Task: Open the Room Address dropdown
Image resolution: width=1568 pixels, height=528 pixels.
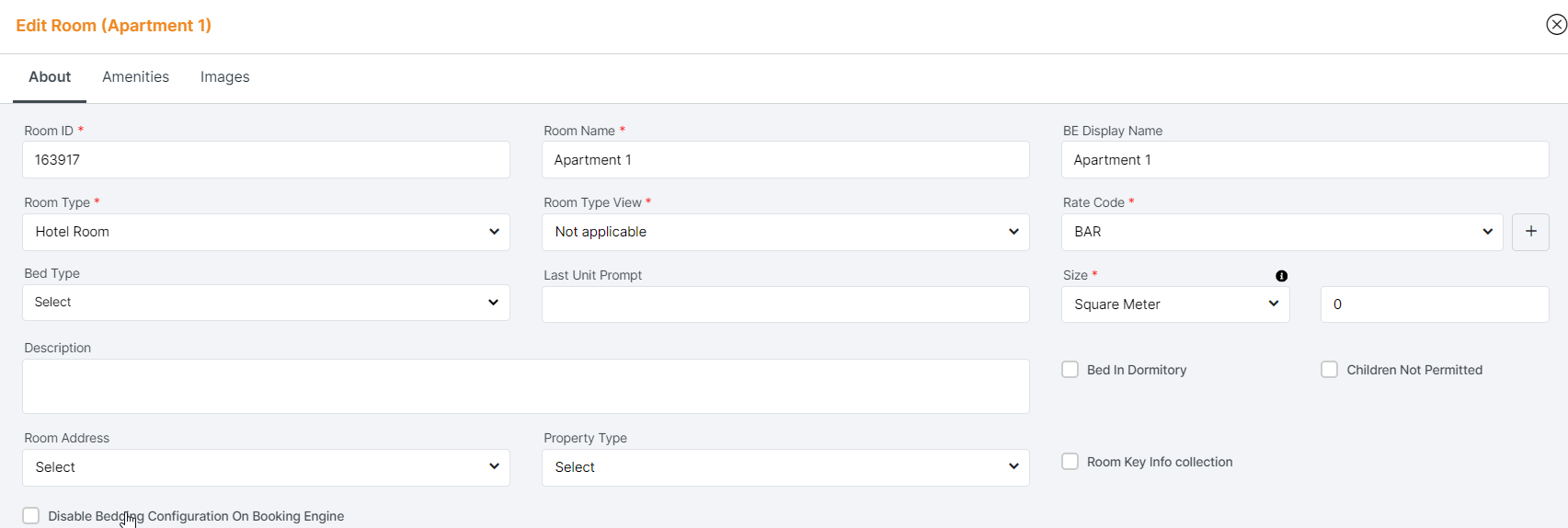Action: pos(266,467)
